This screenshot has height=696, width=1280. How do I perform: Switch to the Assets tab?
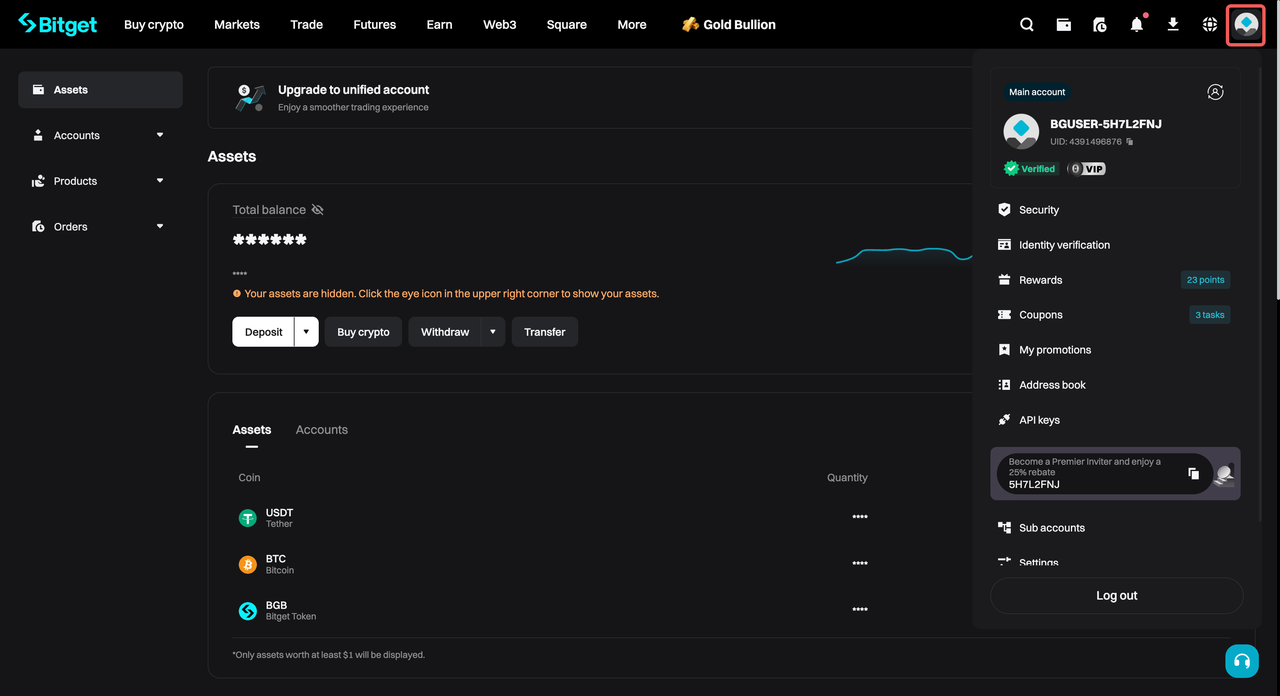(x=252, y=430)
